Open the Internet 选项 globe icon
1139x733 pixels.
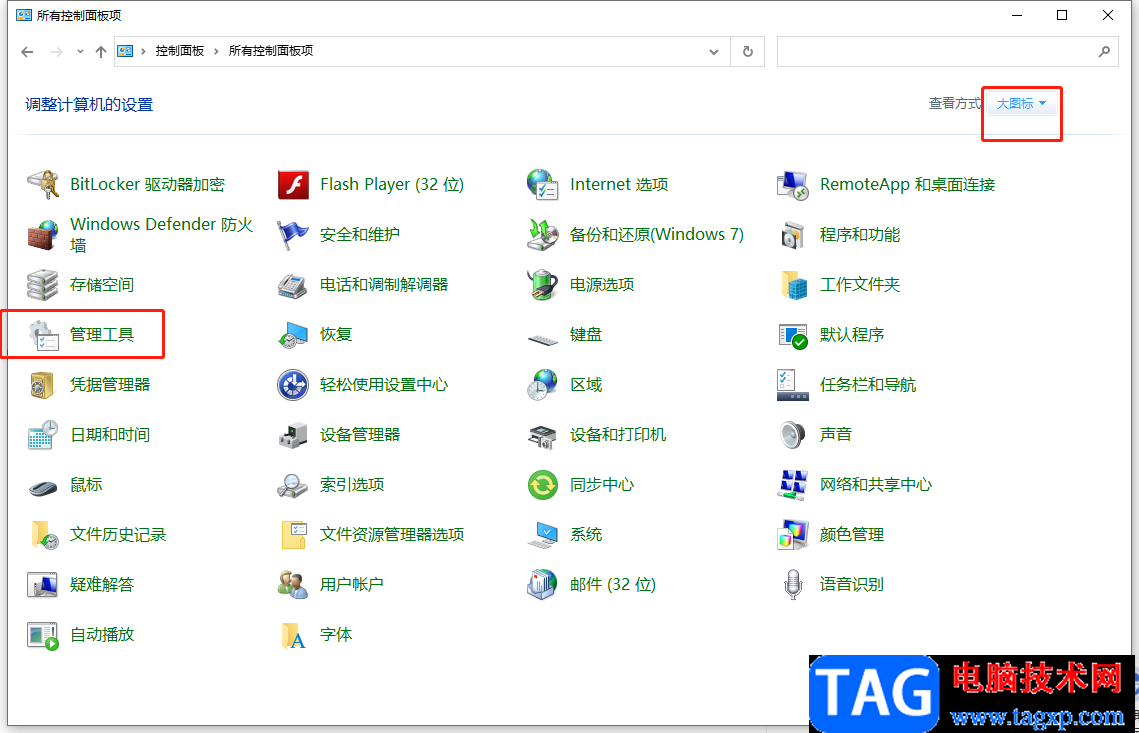point(543,185)
